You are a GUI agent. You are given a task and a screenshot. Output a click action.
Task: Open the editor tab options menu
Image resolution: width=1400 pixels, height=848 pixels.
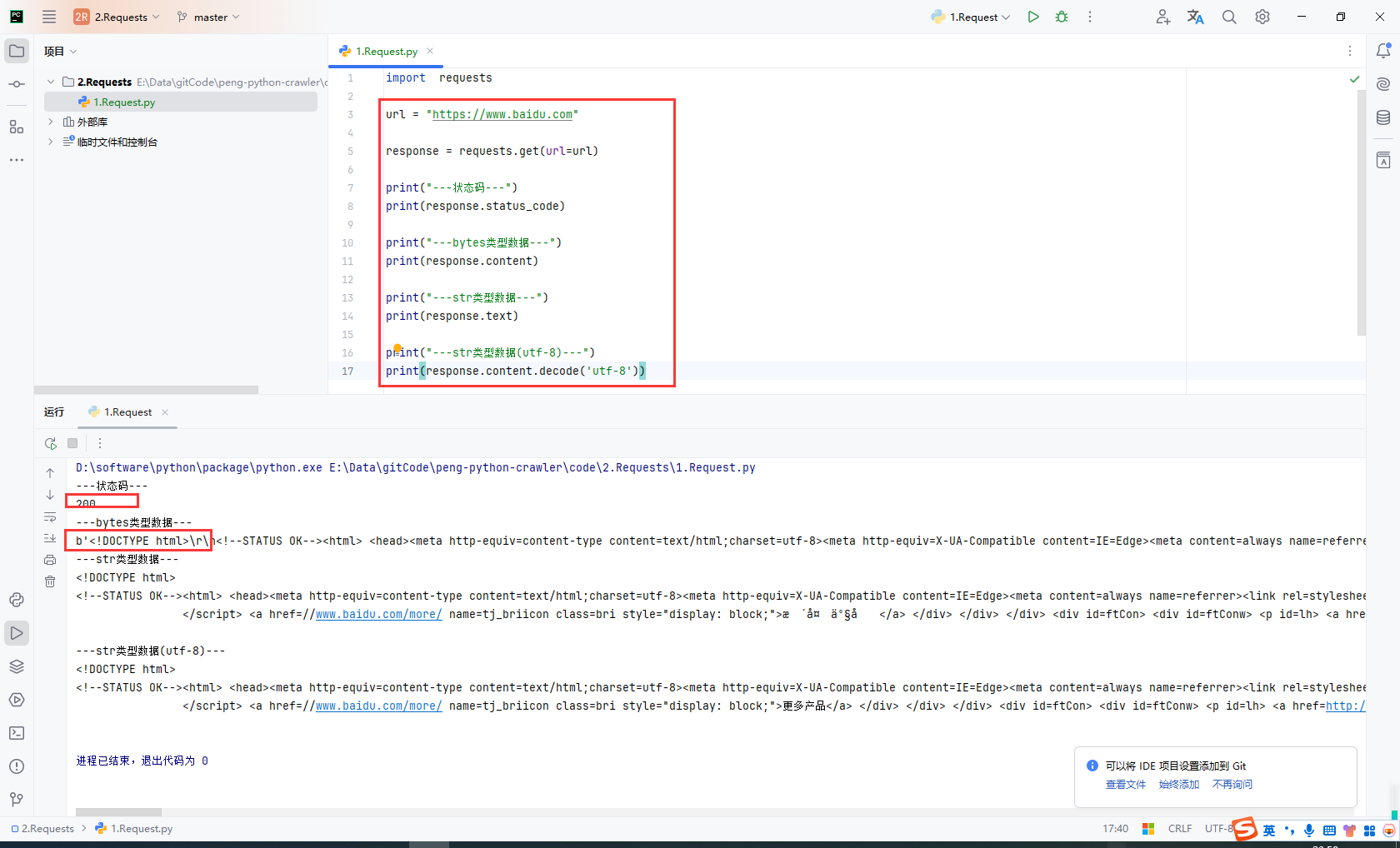1350,51
